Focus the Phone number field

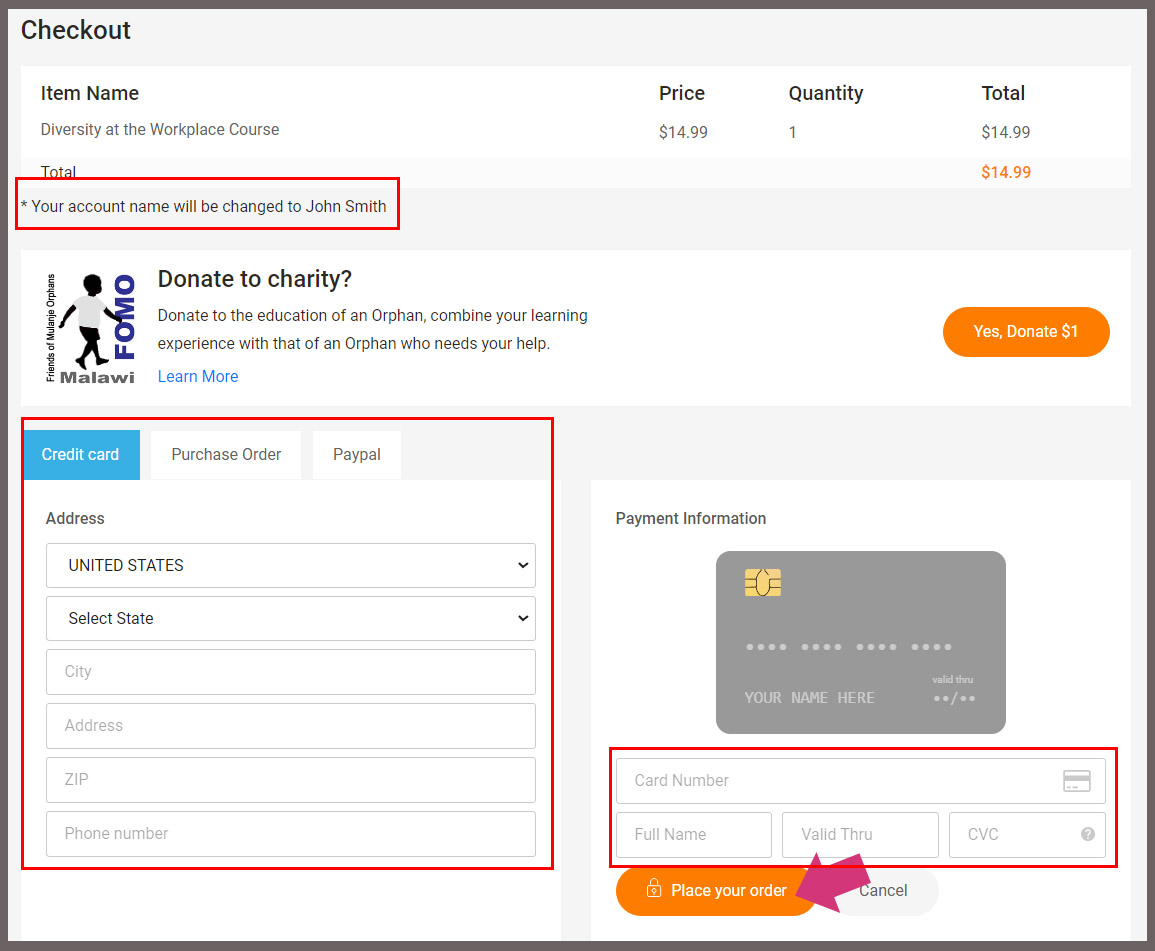pos(290,834)
